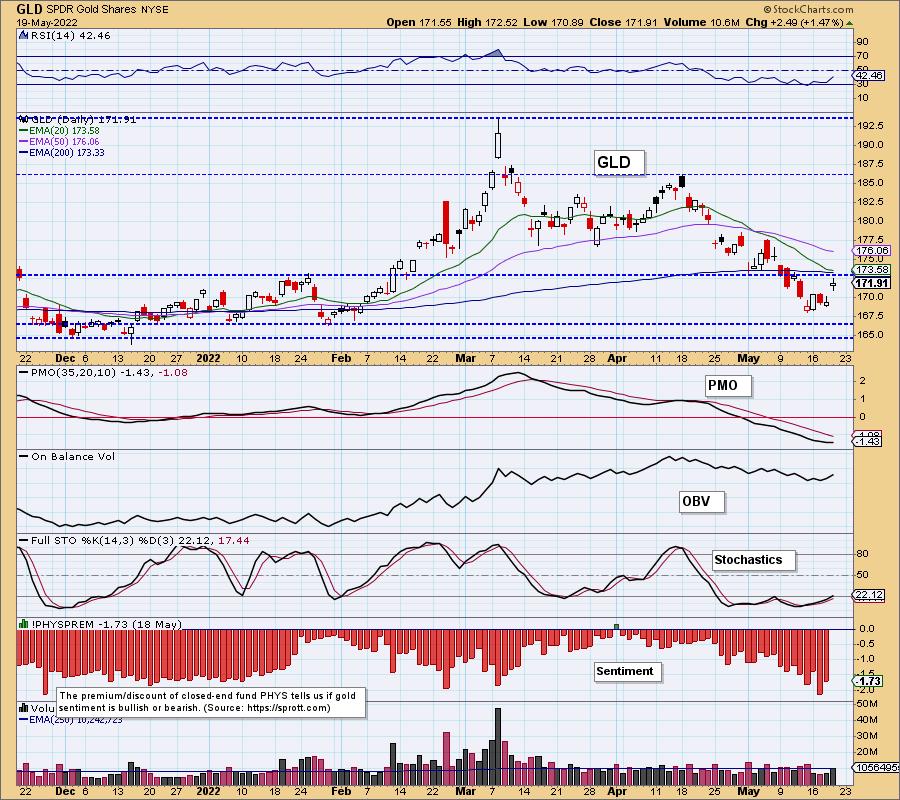The image size is (900, 800).
Task: Click the 171.91 last-price tag on the right axis
Action: pyautogui.click(x=871, y=284)
